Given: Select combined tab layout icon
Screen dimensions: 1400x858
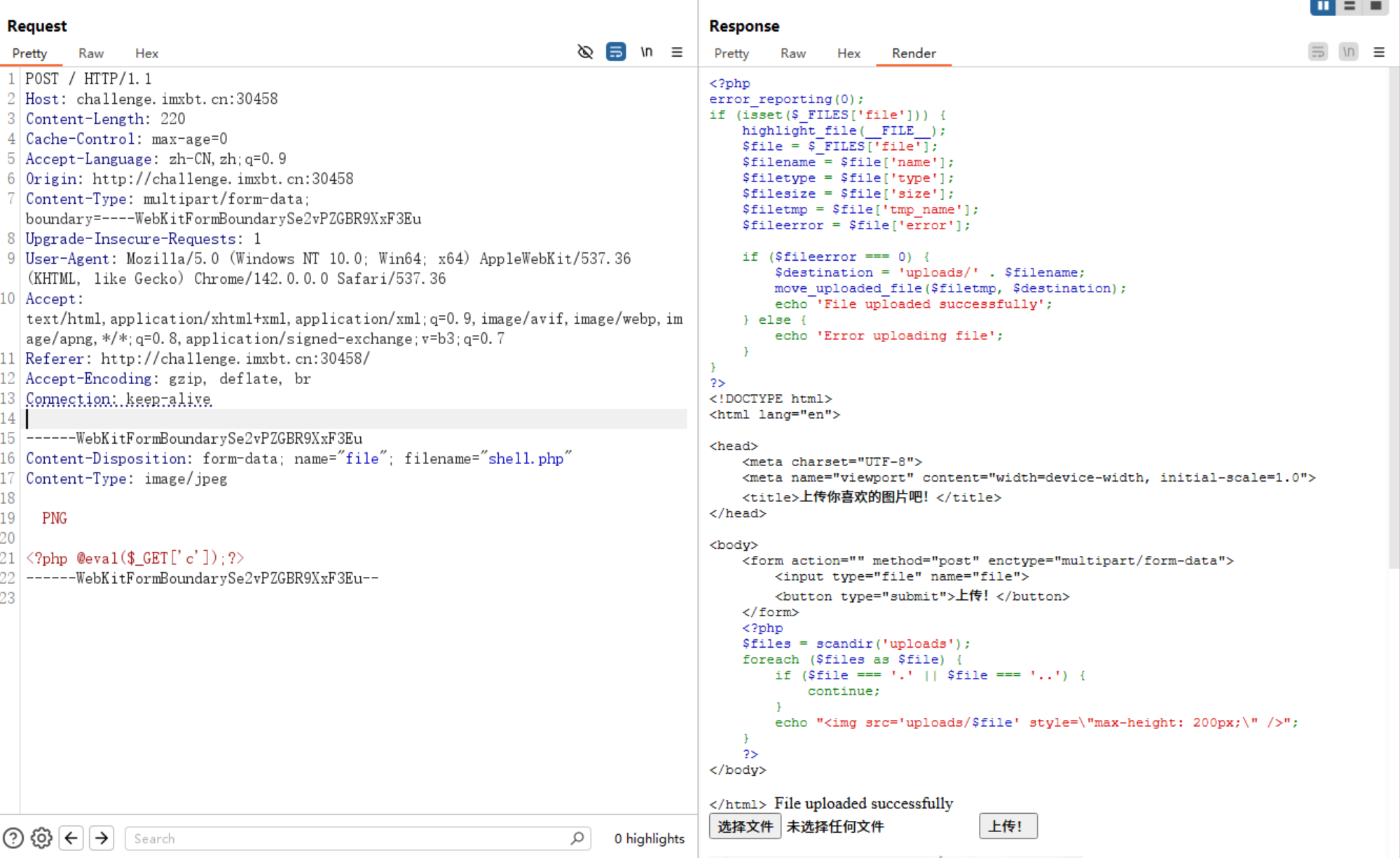Looking at the screenshot, I should tap(1376, 6).
